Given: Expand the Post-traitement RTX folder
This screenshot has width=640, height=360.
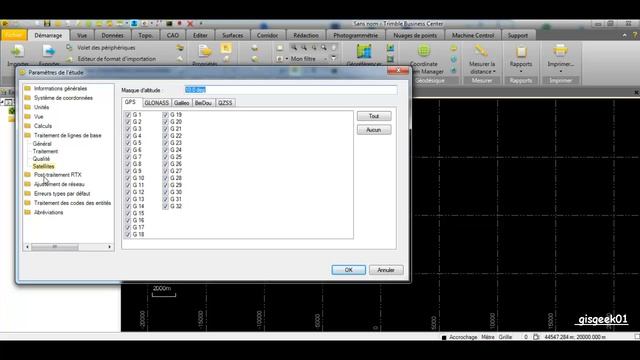Looking at the screenshot, I should 27,175.
